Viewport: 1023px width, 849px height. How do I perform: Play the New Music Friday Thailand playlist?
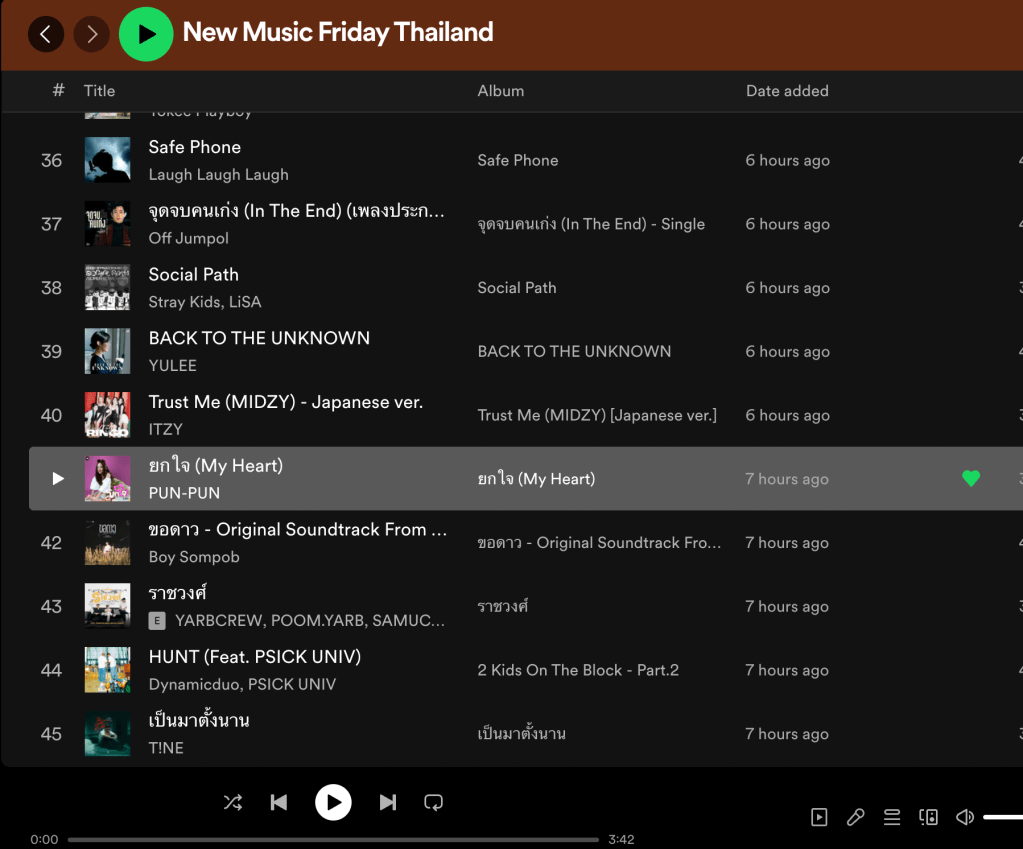click(146, 34)
